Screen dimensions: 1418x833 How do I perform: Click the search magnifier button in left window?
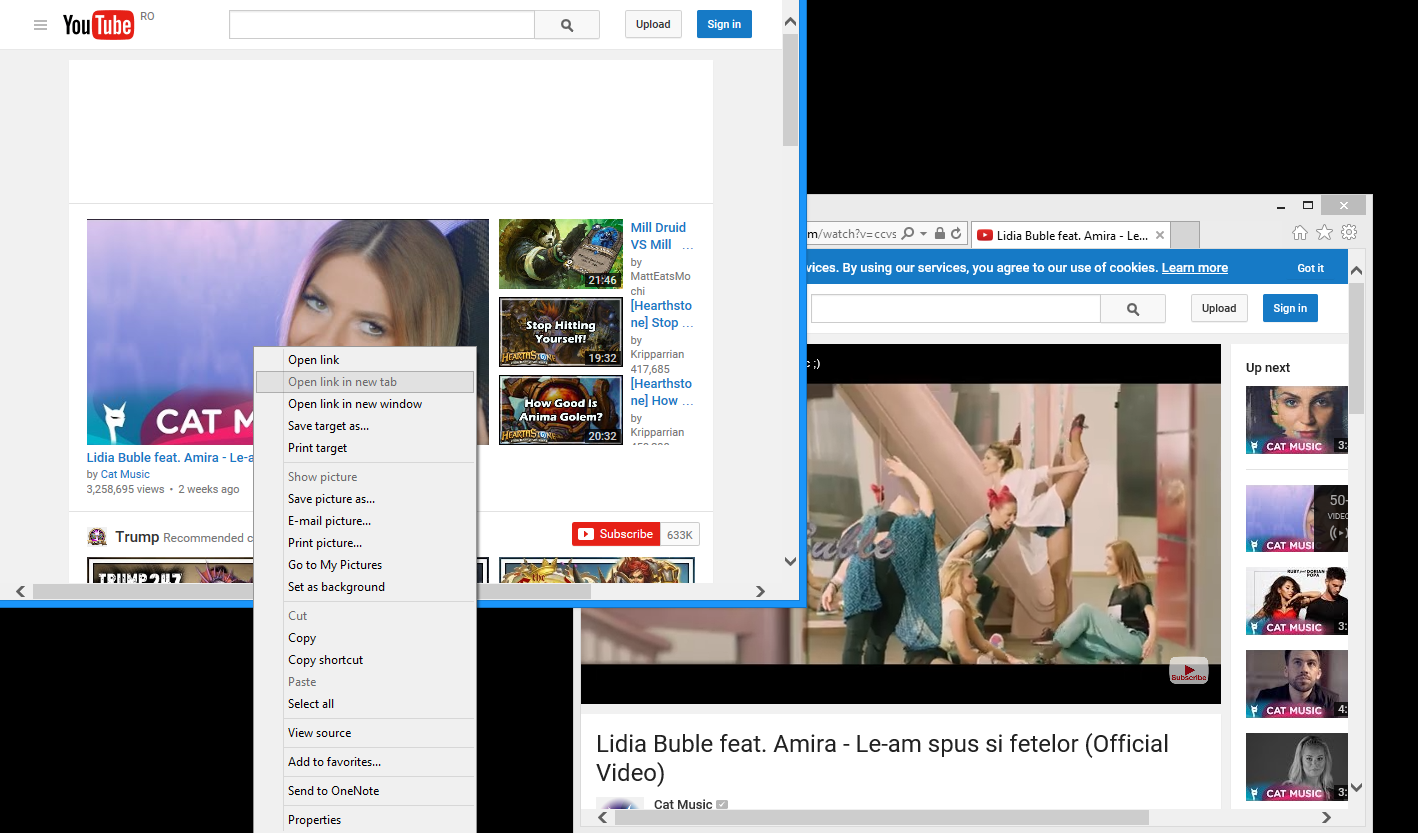[x=567, y=25]
